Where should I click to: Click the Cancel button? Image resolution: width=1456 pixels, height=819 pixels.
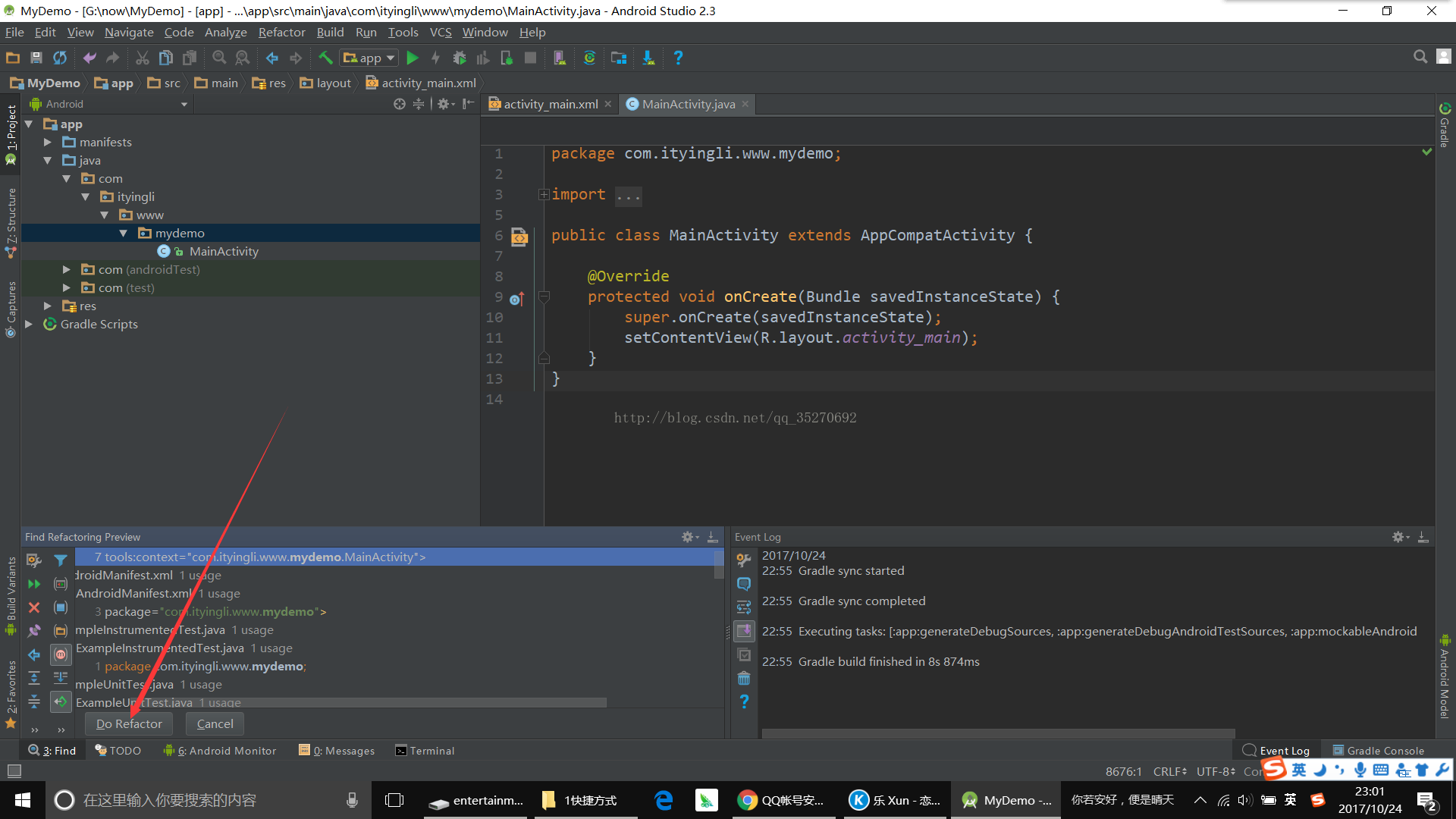[215, 723]
